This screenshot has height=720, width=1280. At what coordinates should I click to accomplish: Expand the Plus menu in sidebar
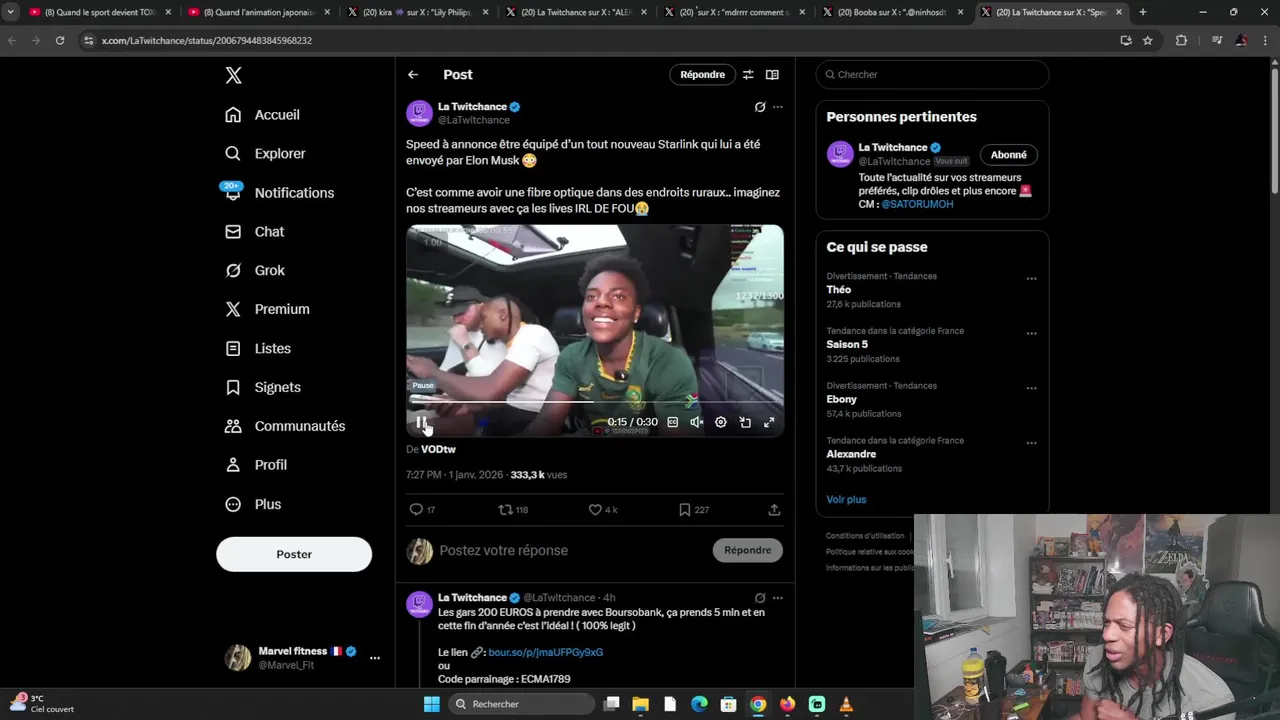pos(254,505)
